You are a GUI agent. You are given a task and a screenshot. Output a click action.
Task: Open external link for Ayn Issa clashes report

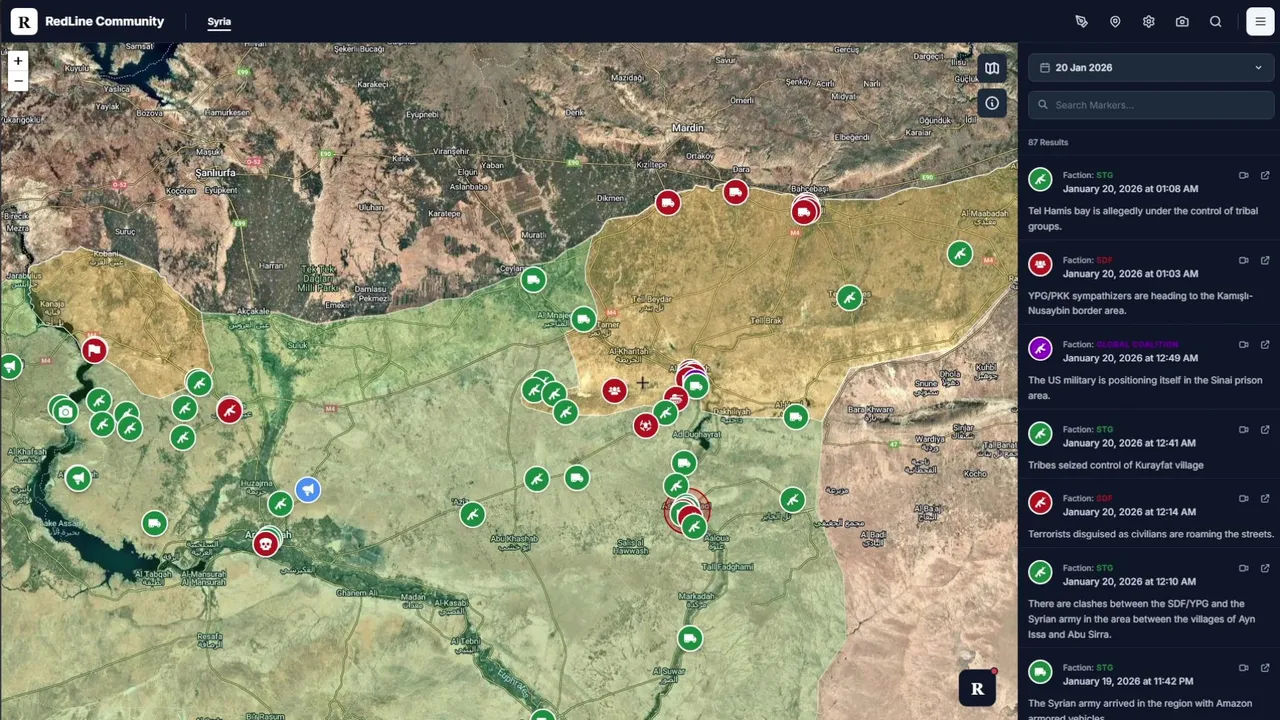click(1265, 568)
